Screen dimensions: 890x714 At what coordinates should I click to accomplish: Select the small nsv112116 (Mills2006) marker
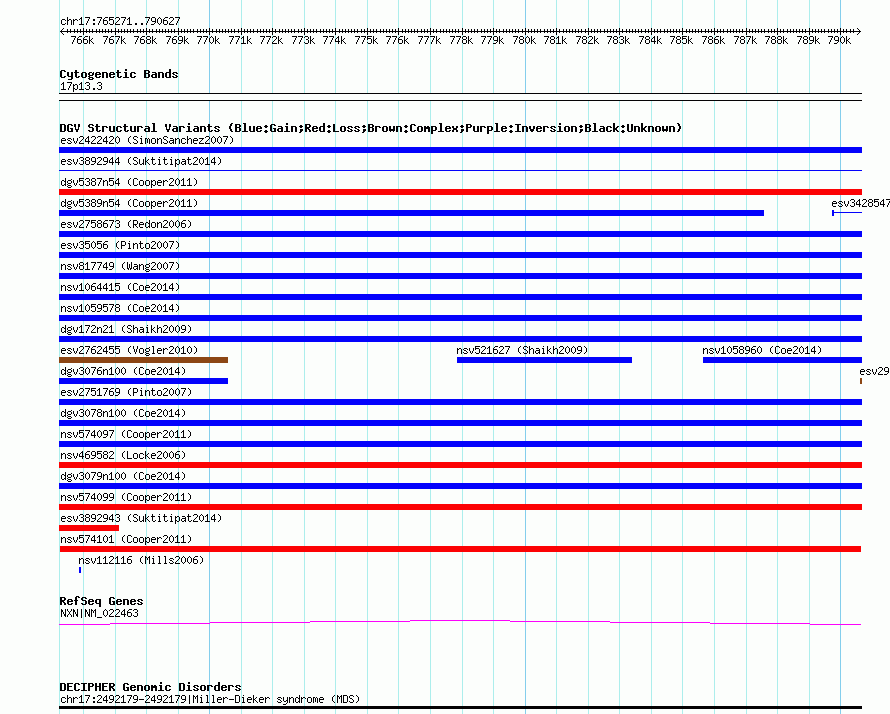coord(80,570)
